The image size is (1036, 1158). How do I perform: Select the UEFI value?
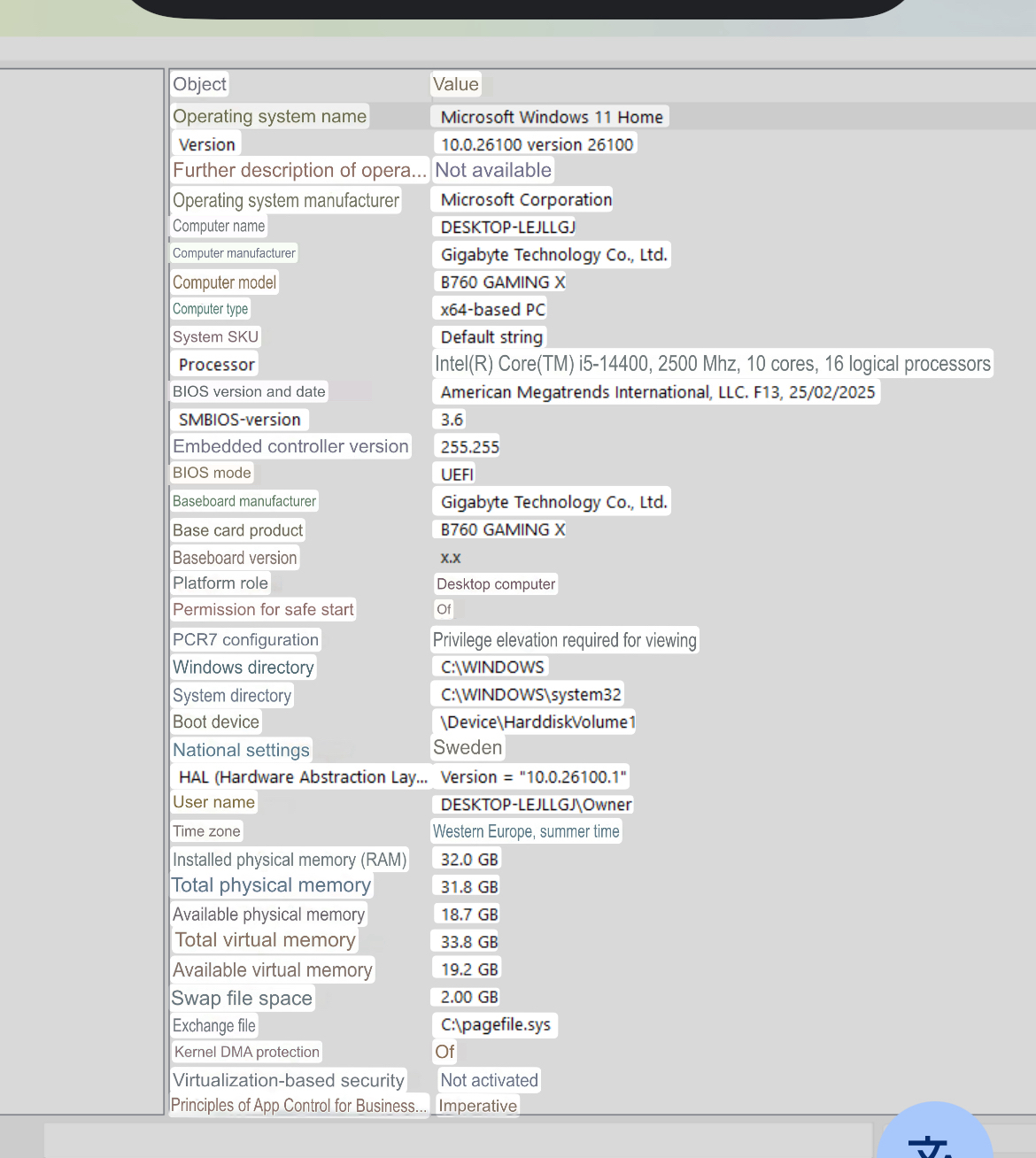457,475
